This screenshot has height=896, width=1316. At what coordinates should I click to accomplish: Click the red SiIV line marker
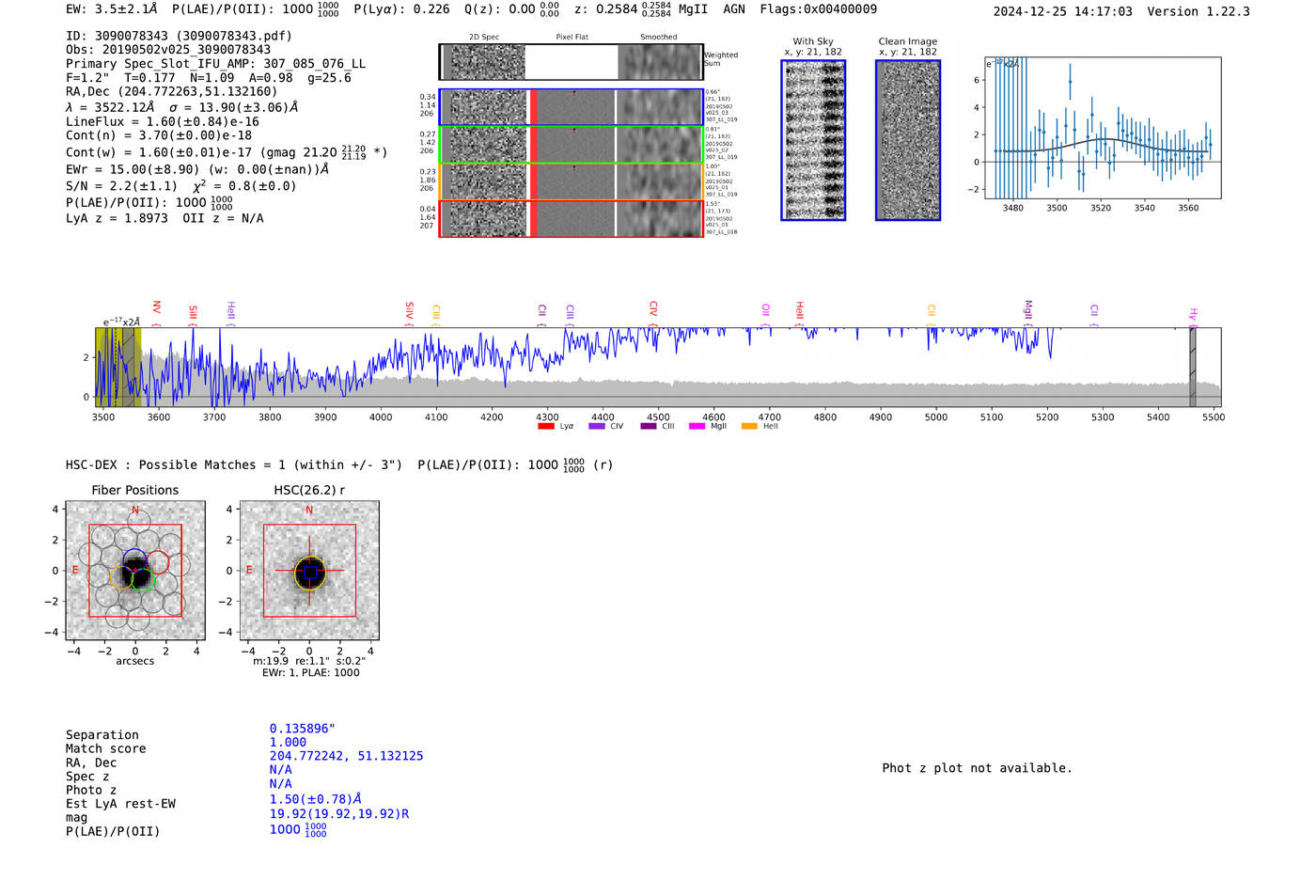[409, 312]
